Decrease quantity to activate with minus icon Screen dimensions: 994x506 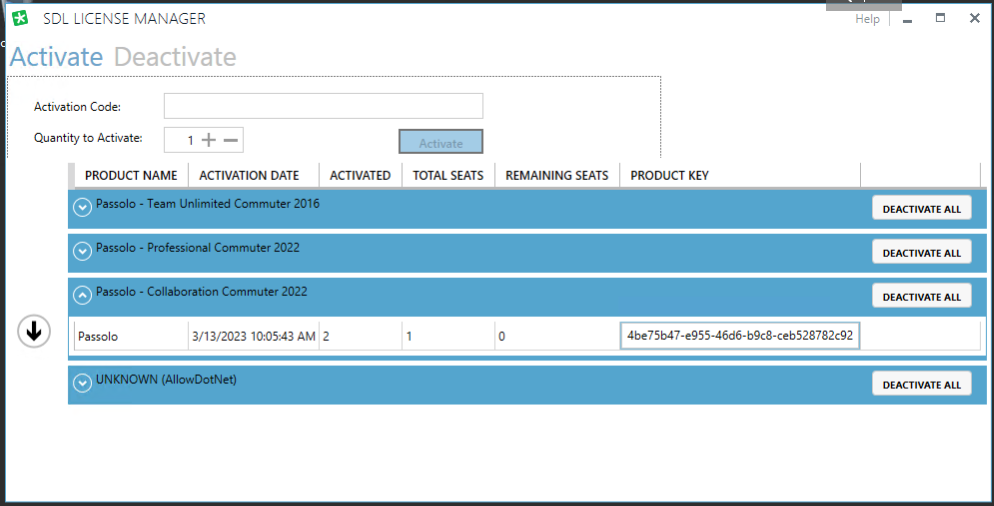tap(231, 140)
